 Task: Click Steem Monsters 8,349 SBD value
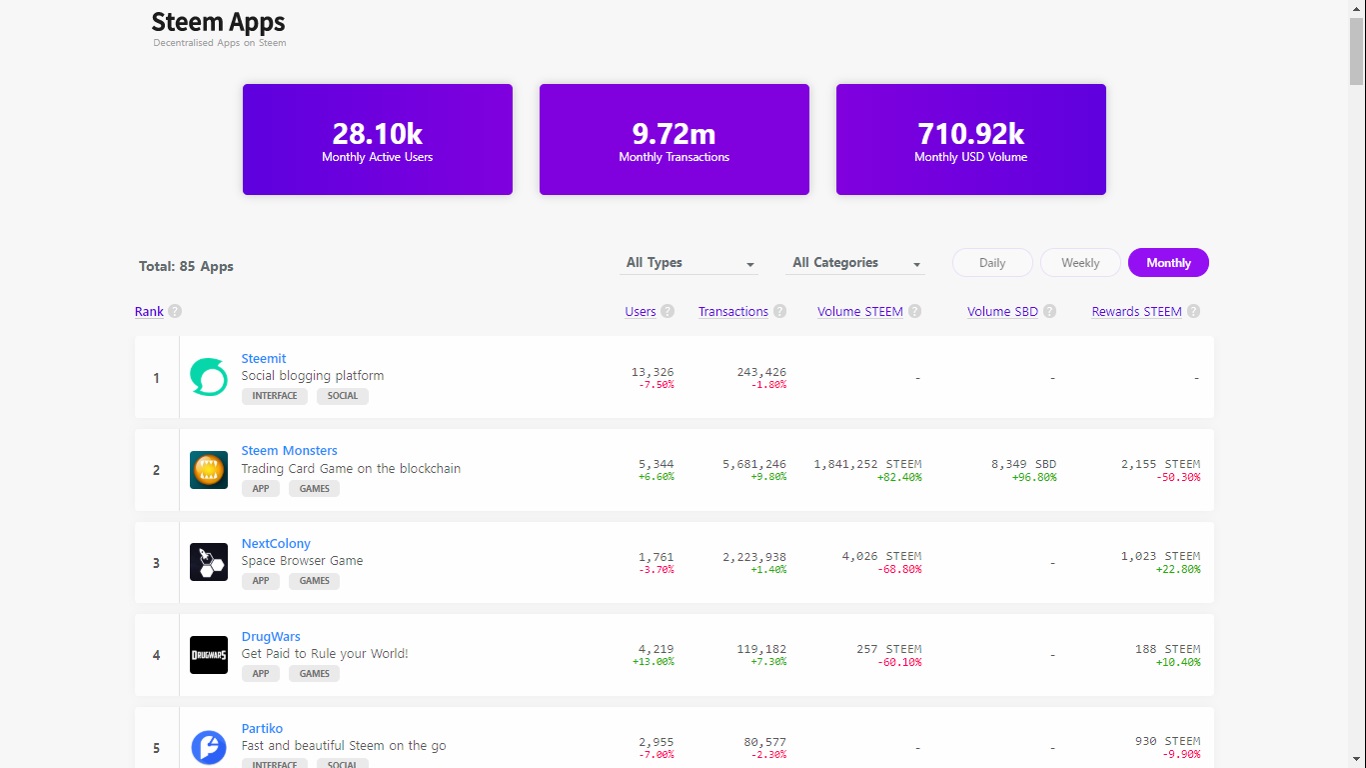[1024, 464]
